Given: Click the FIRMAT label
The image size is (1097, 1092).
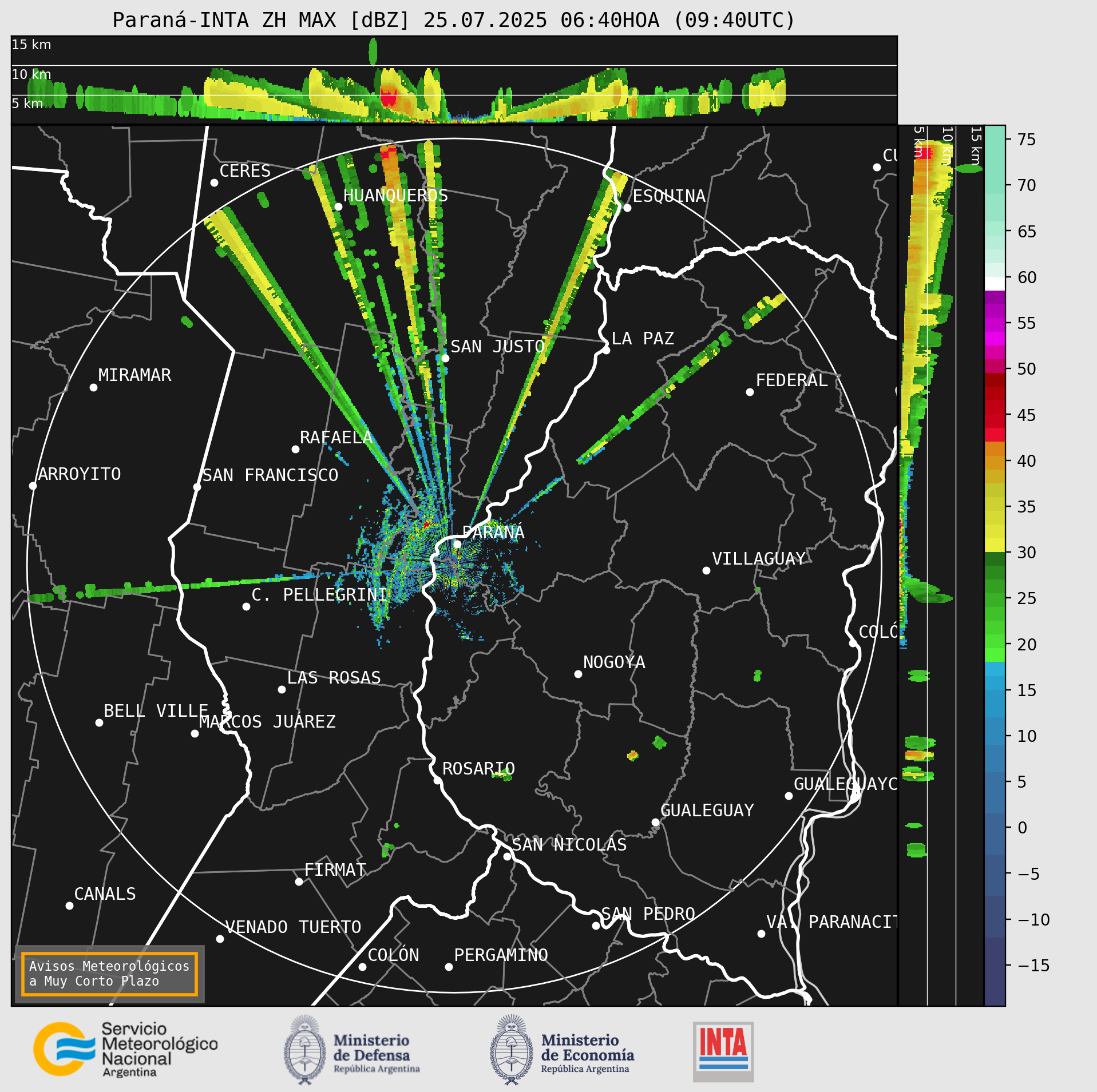Looking at the screenshot, I should point(335,869).
